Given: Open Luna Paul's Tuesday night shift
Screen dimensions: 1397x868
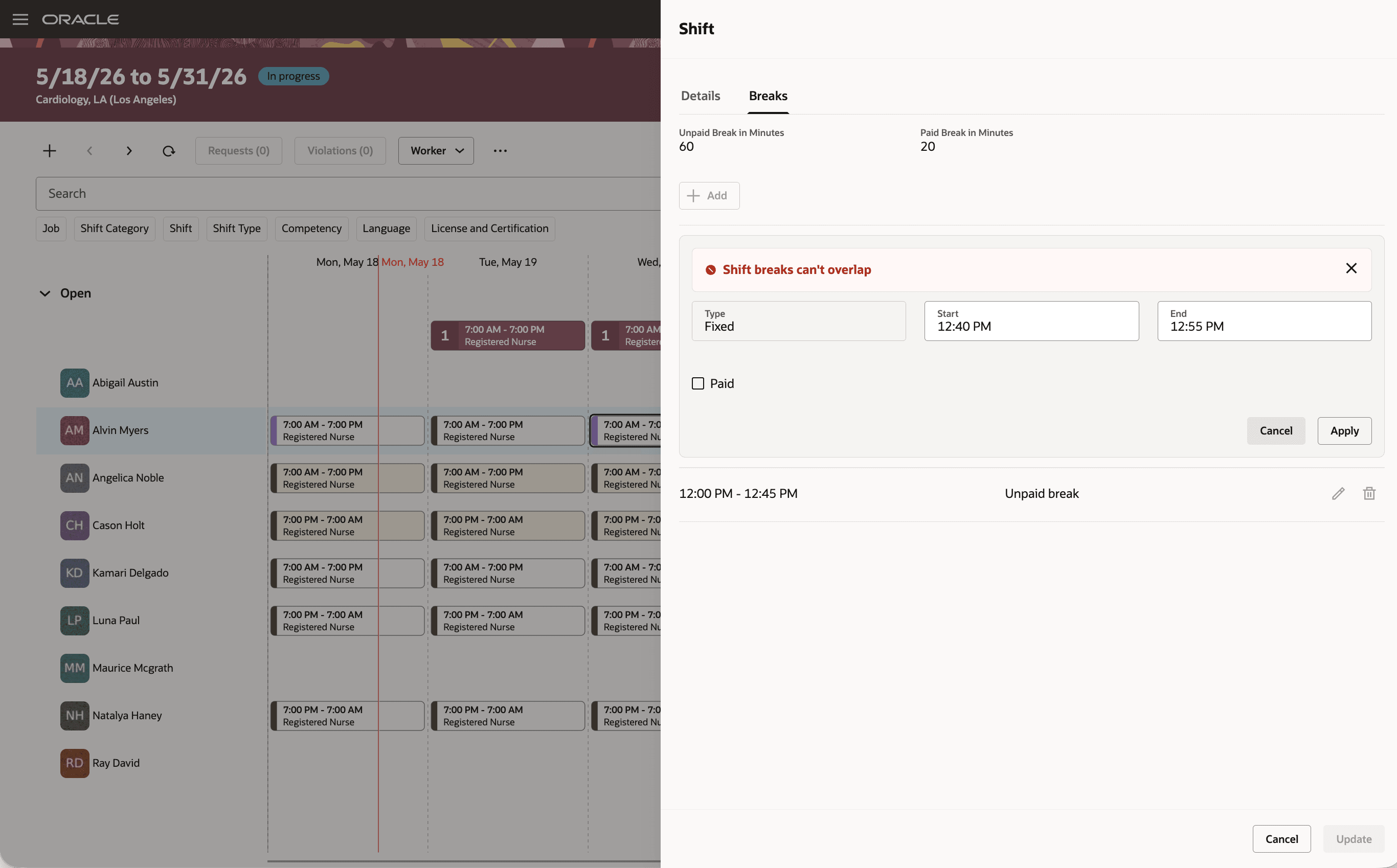Looking at the screenshot, I should (x=508, y=621).
